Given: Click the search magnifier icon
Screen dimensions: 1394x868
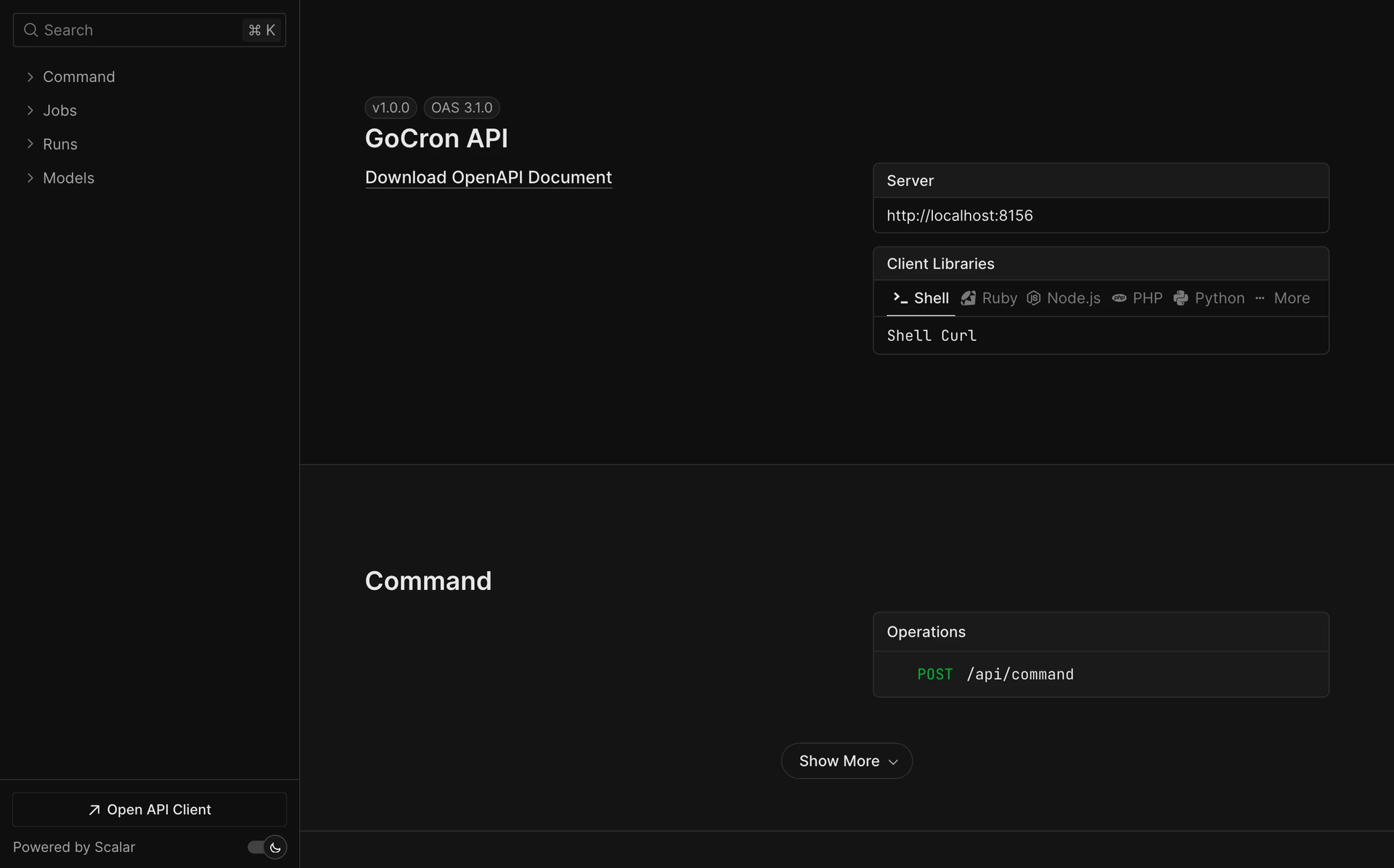Looking at the screenshot, I should click(30, 30).
